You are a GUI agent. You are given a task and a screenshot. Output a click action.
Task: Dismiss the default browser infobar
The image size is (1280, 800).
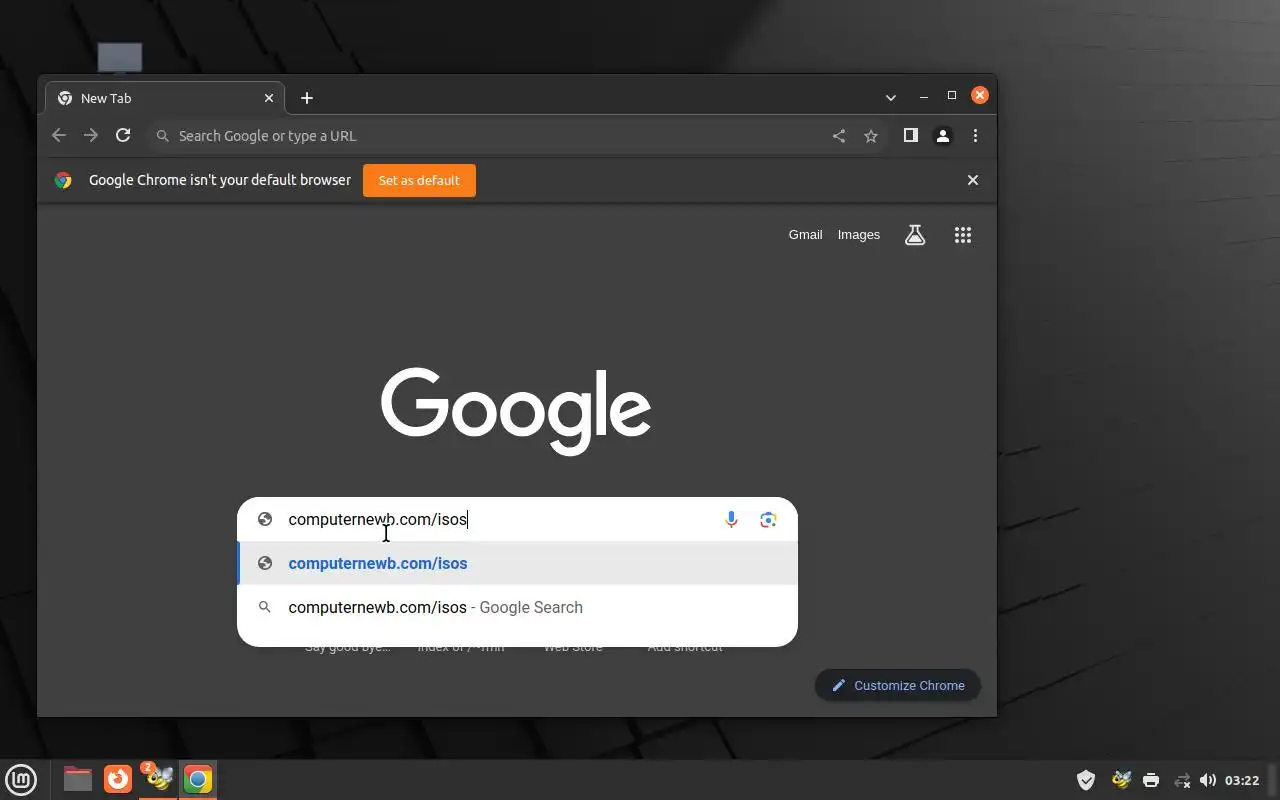pyautogui.click(x=973, y=180)
